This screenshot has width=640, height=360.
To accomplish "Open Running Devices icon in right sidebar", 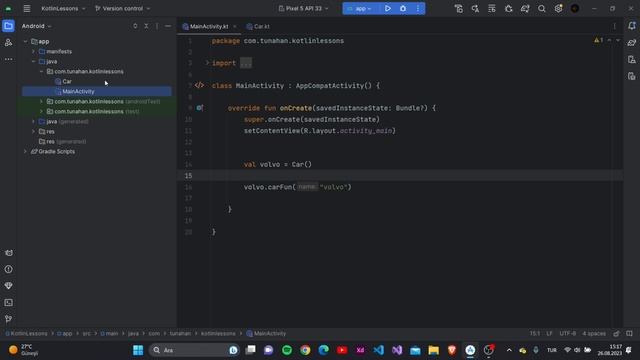I will coord(632,76).
